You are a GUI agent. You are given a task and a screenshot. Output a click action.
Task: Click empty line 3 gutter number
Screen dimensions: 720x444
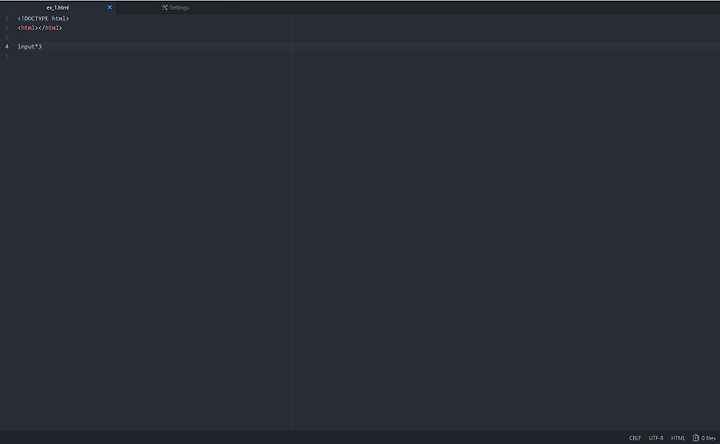[6, 37]
